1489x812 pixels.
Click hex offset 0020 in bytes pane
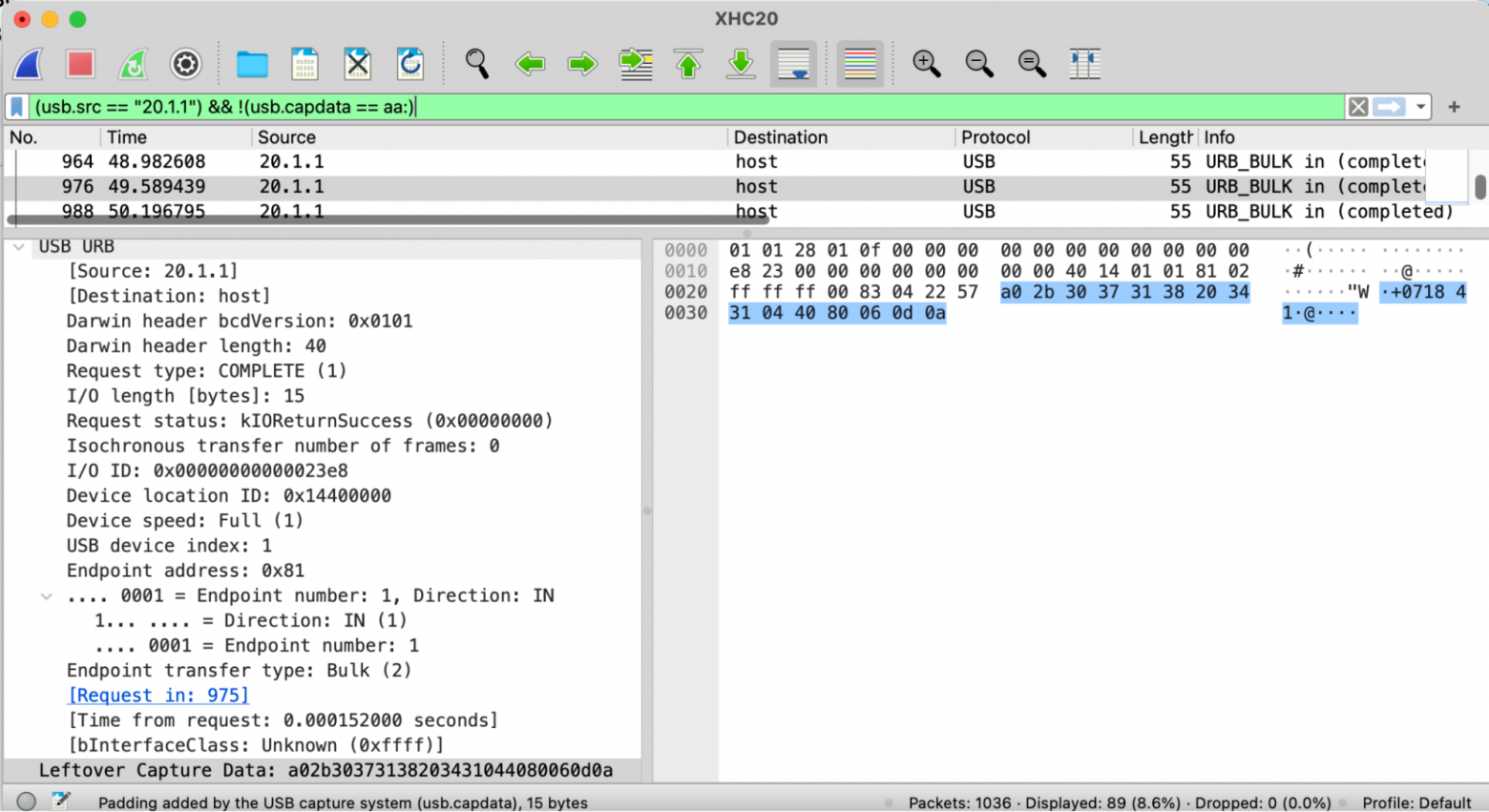coord(685,292)
